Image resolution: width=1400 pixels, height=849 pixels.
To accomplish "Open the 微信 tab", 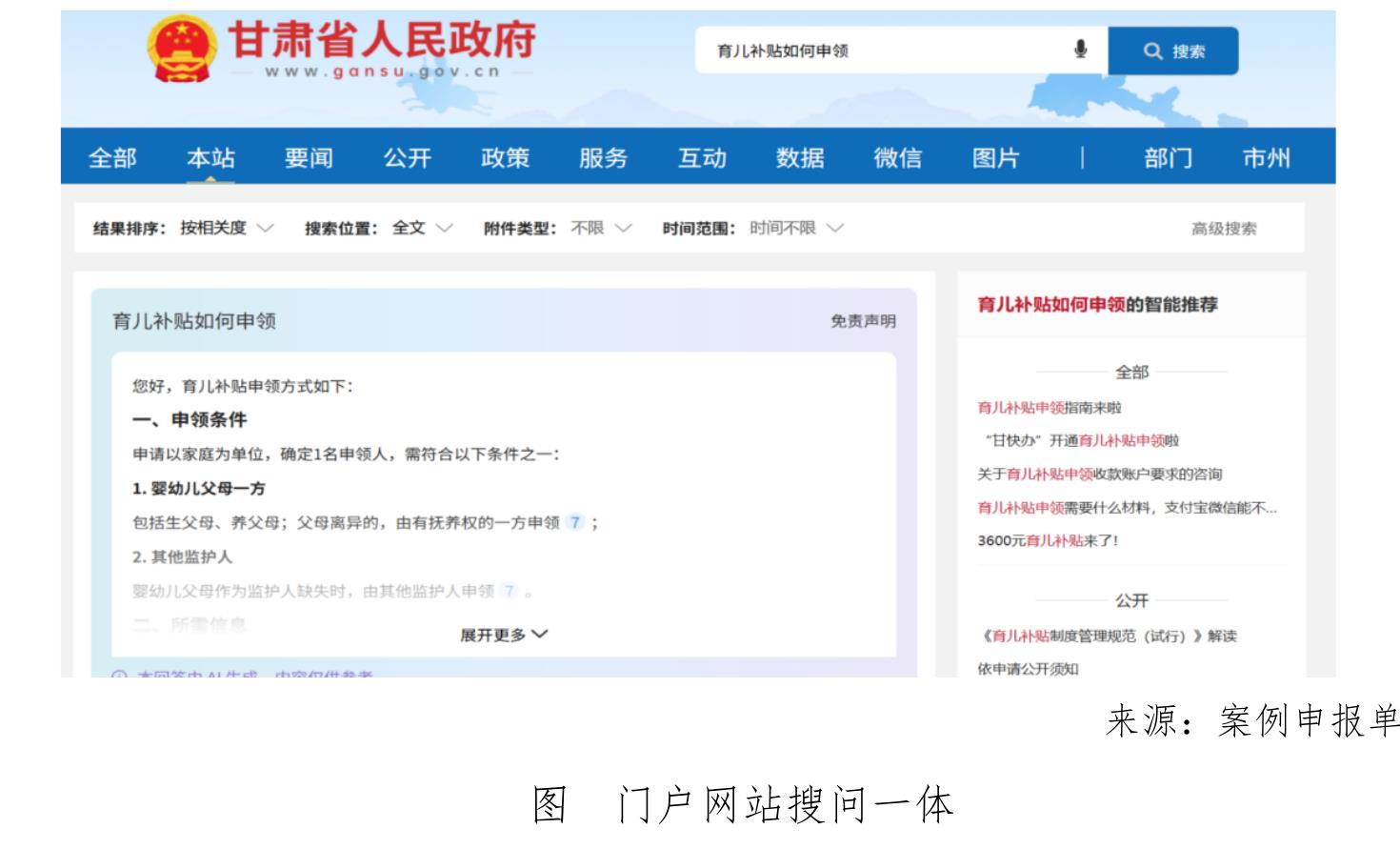I will click(x=898, y=157).
